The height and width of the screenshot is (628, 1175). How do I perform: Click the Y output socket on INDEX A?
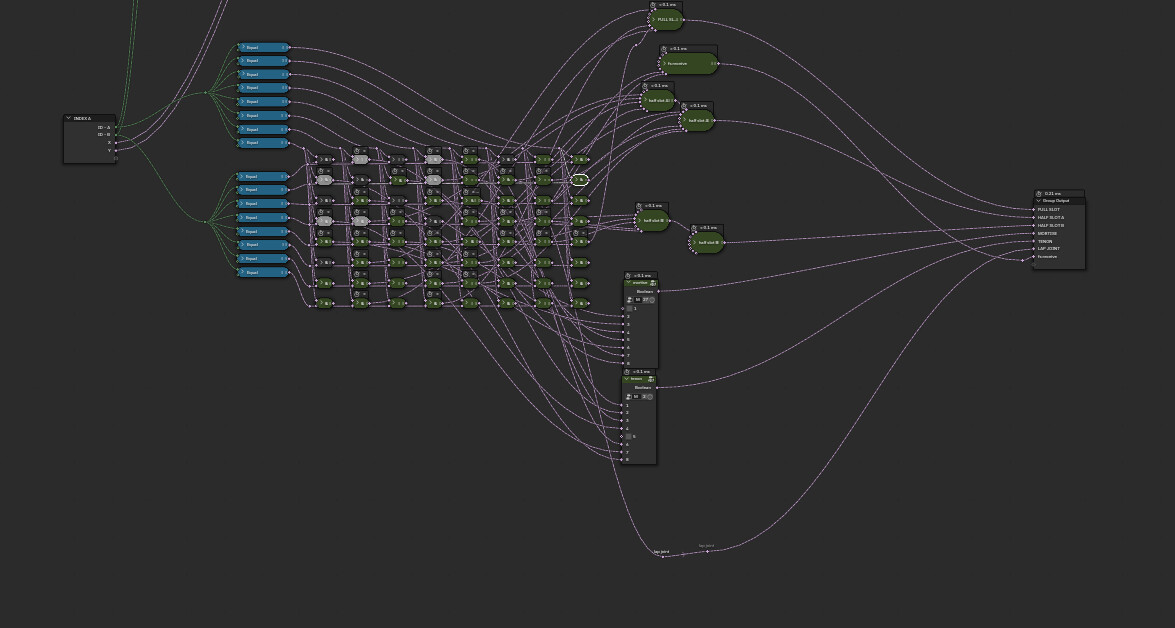point(116,151)
